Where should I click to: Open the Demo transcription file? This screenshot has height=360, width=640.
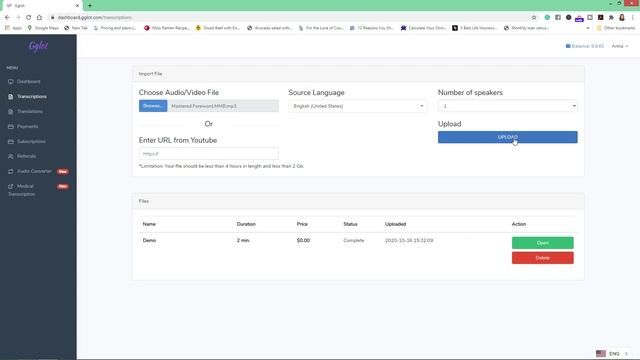click(x=542, y=243)
